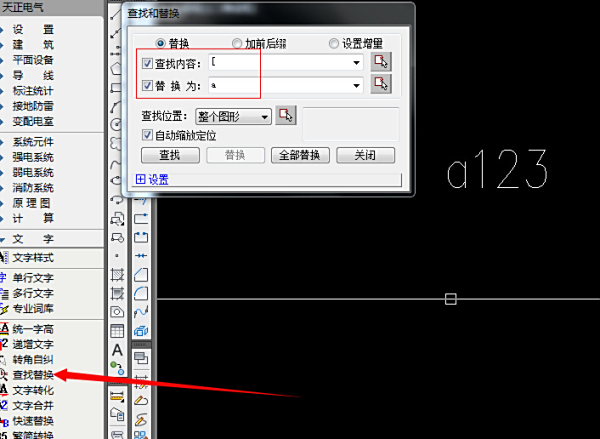
Task: Select the Rectangle drawing tool
Action: coord(116,88)
